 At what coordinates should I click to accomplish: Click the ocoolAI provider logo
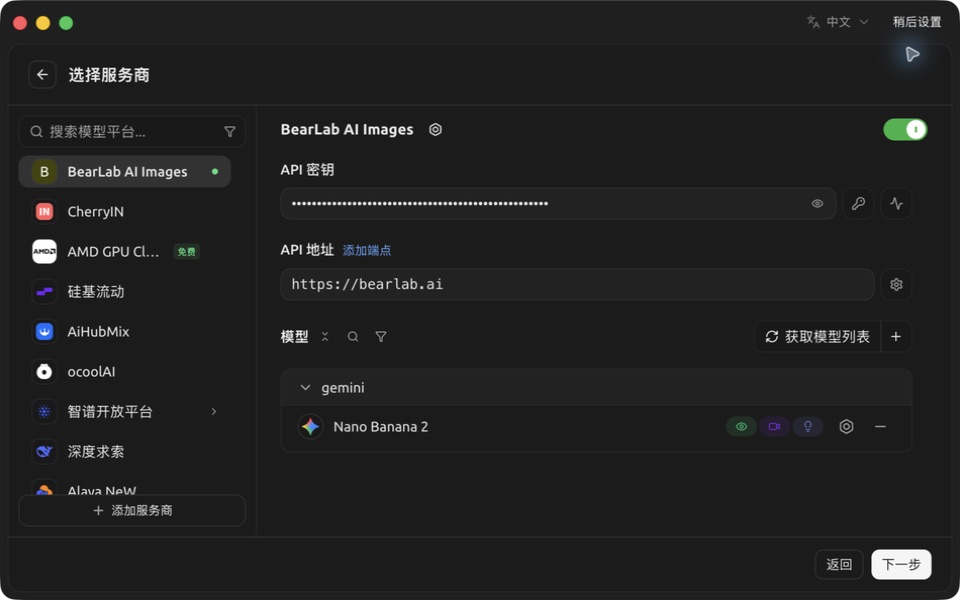(x=44, y=372)
